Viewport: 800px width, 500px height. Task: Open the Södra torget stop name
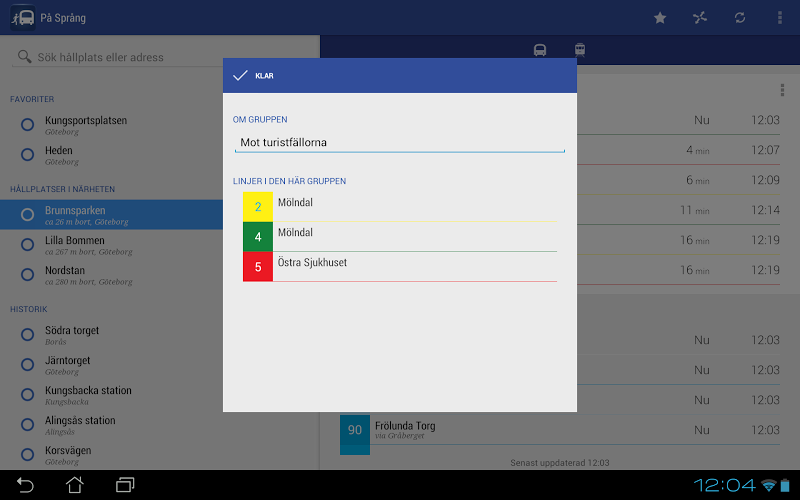point(72,331)
